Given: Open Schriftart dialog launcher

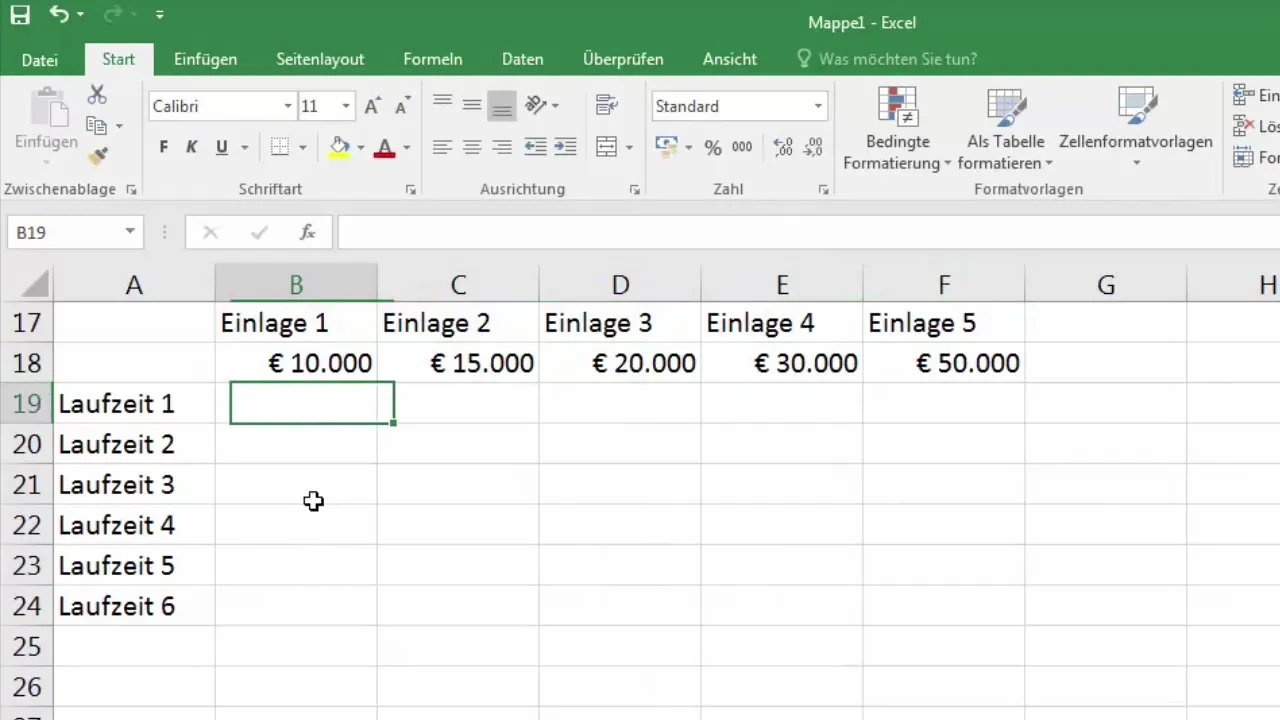Looking at the screenshot, I should [x=410, y=189].
